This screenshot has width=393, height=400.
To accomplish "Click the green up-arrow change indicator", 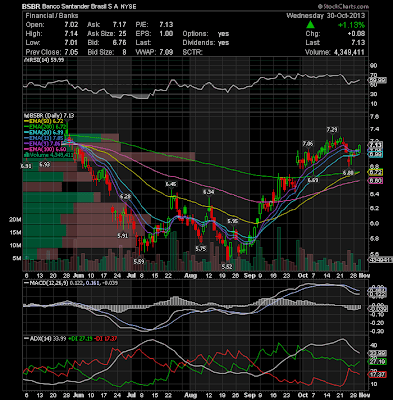I will point(310,25).
